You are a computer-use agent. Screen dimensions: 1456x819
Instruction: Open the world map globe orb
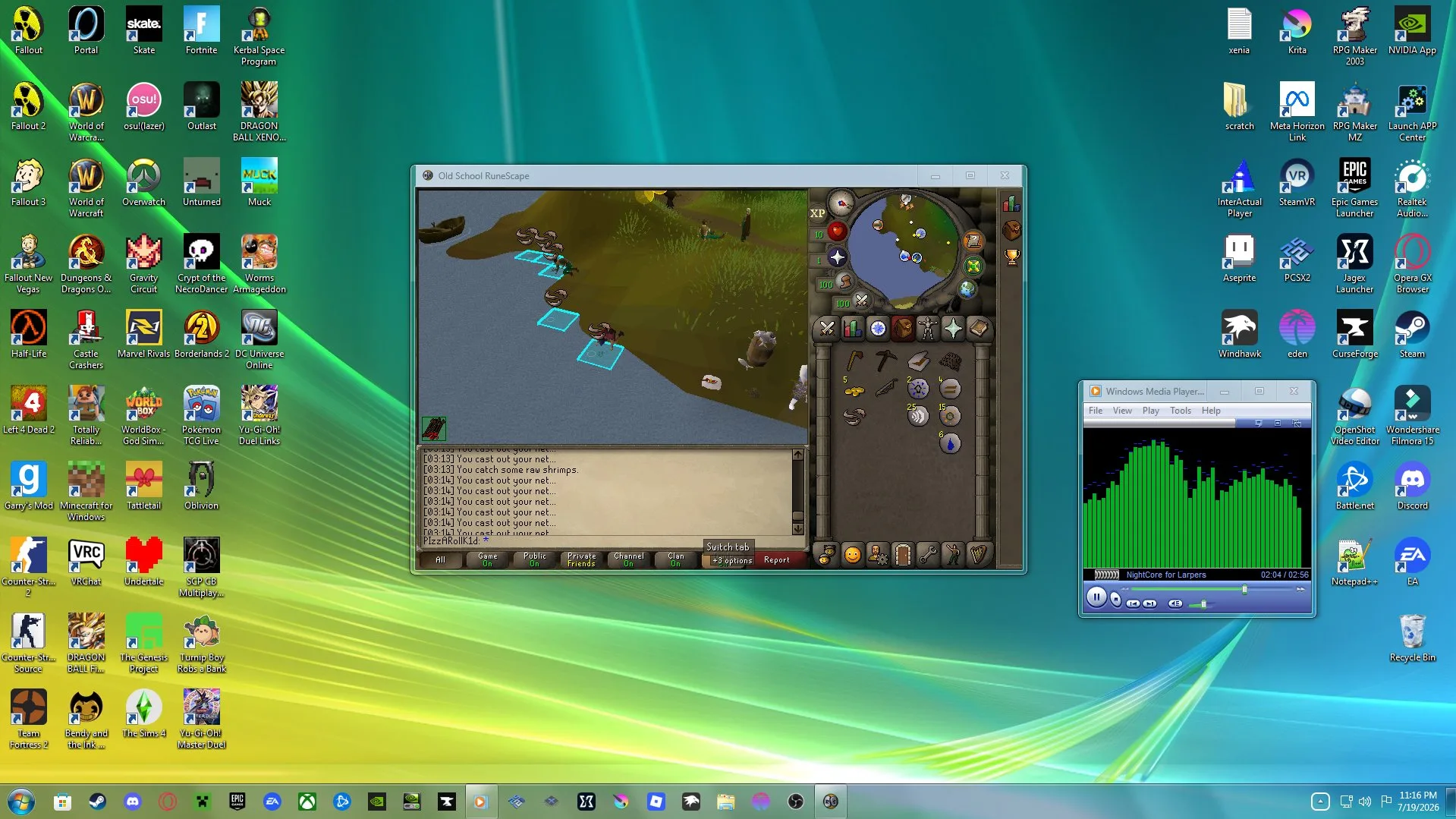tap(967, 289)
